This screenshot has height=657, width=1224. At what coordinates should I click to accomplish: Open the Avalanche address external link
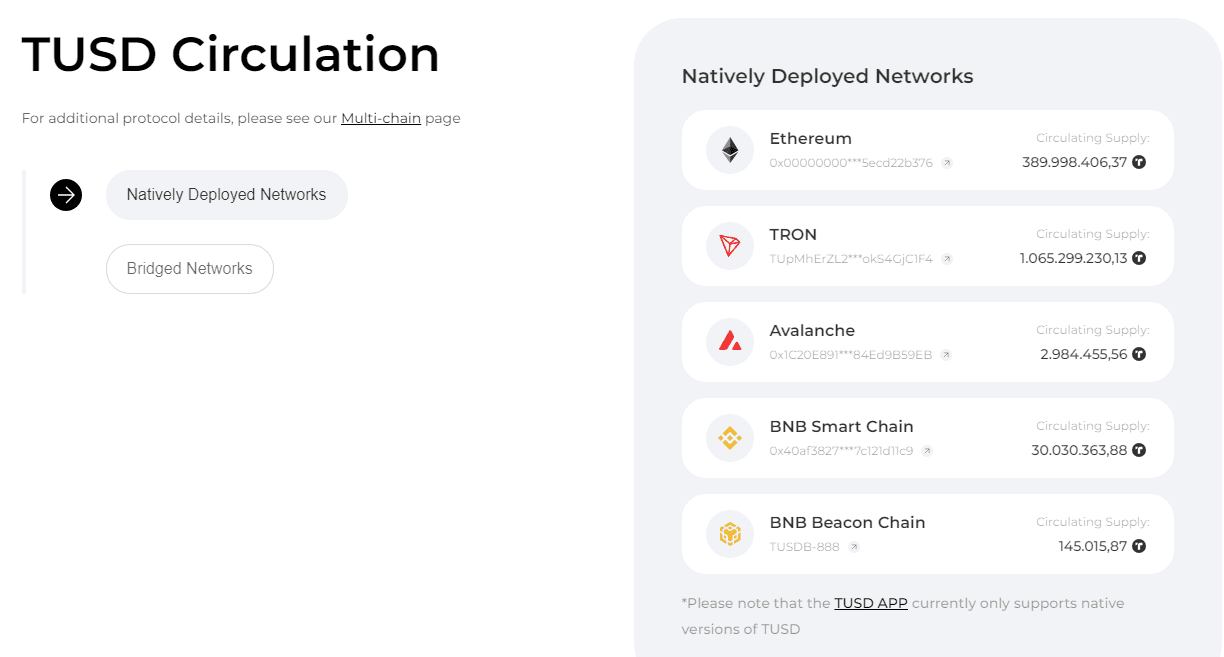tap(946, 354)
